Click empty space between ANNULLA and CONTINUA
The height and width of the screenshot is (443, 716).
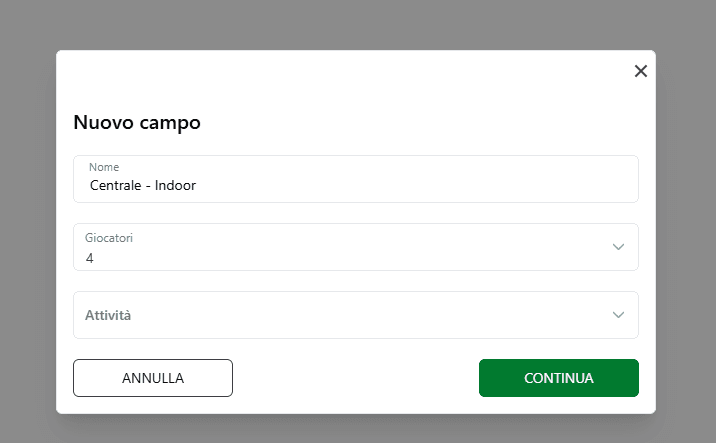(x=355, y=378)
